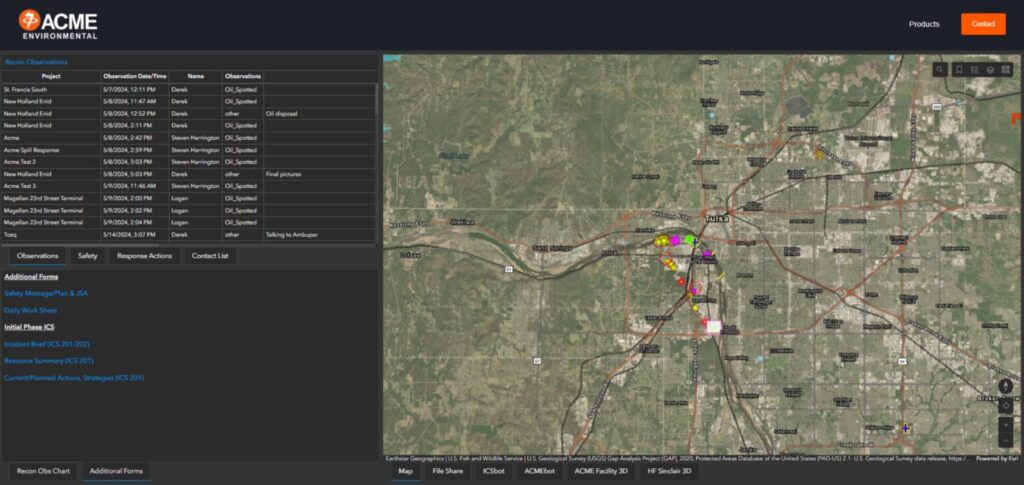This screenshot has width=1024, height=485.
Task: Open Current/Planned Actions, Strategies link
Action: [x=74, y=378]
